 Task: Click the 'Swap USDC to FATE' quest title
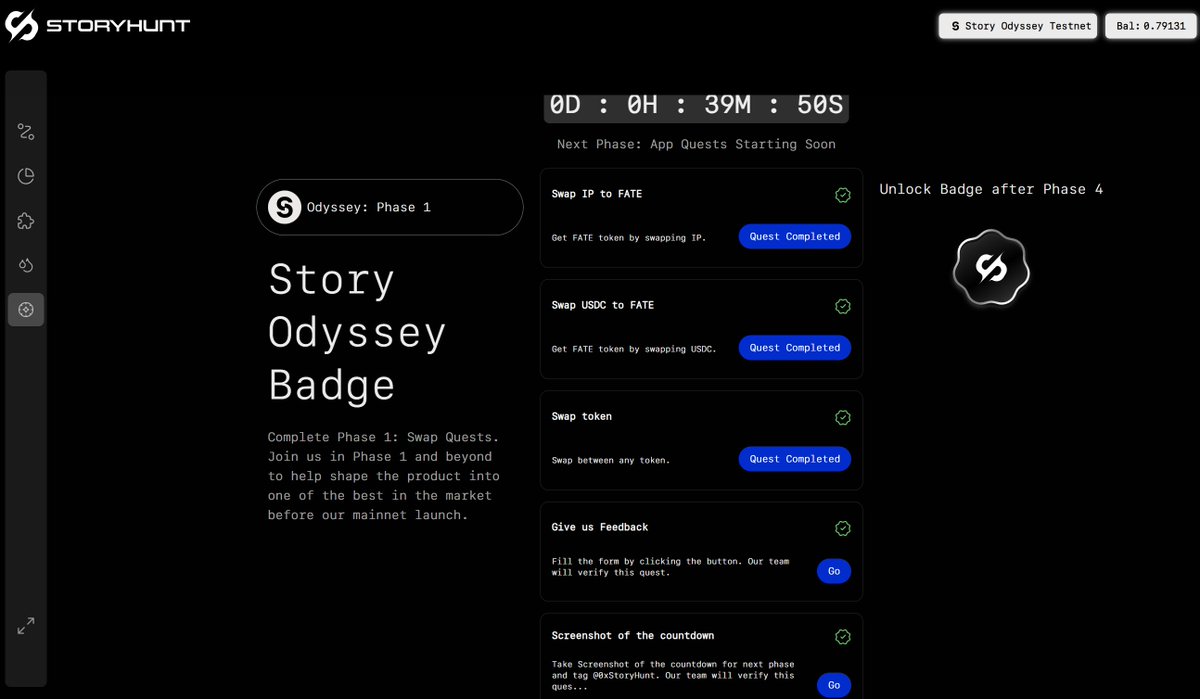pos(603,305)
